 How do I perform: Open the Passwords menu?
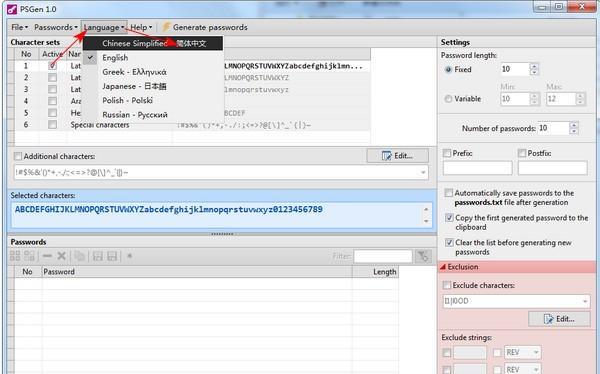click(56, 27)
